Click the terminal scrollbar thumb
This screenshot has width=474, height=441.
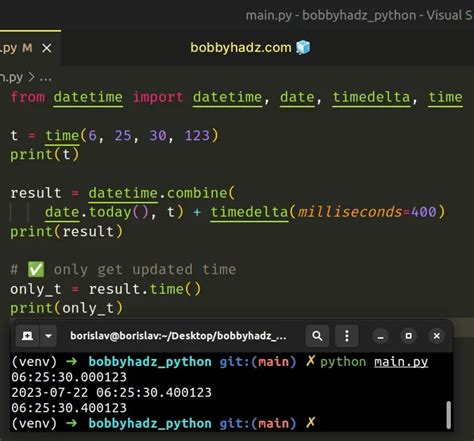[448, 415]
